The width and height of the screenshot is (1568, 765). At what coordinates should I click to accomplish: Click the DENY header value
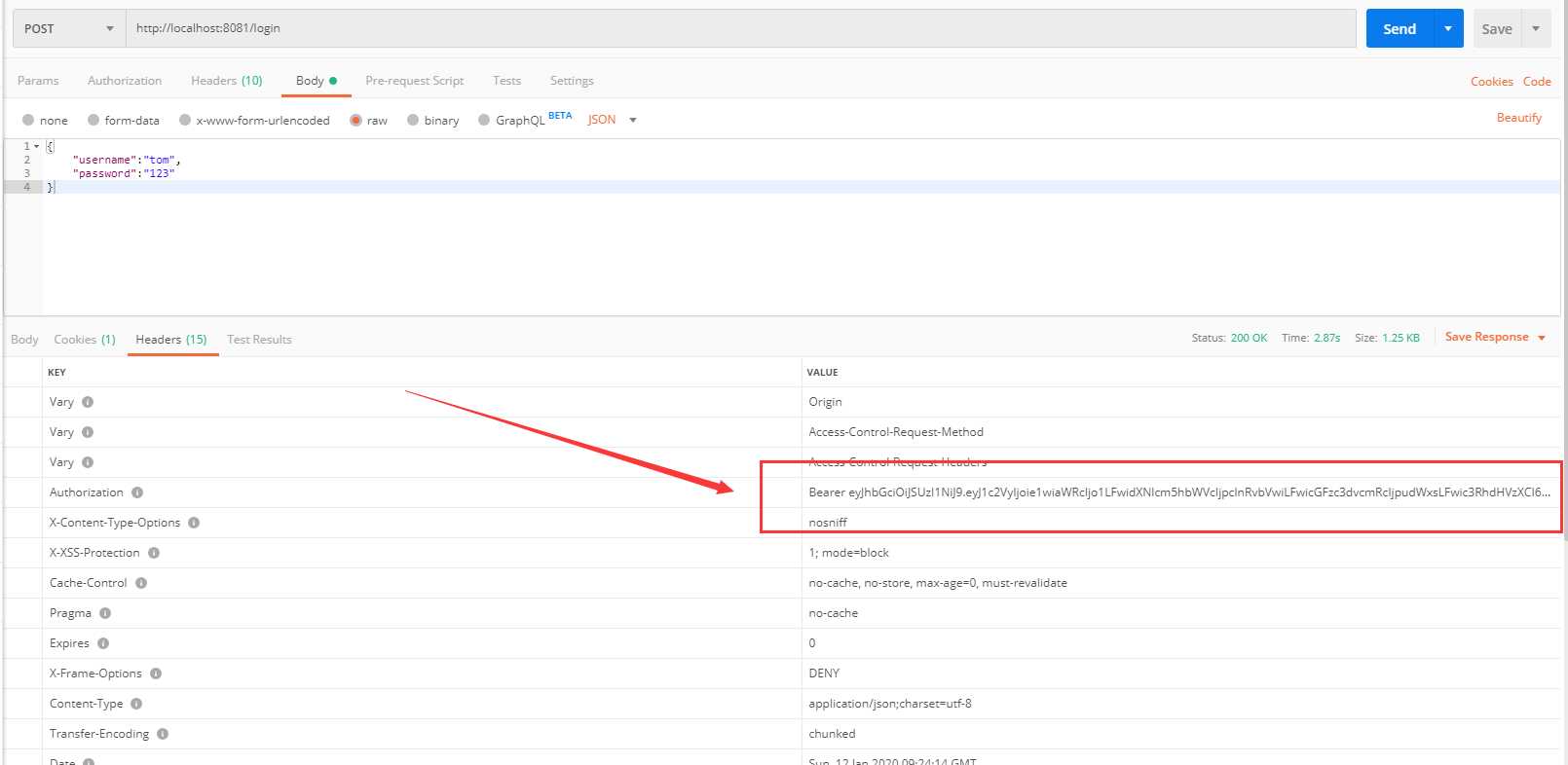824,674
